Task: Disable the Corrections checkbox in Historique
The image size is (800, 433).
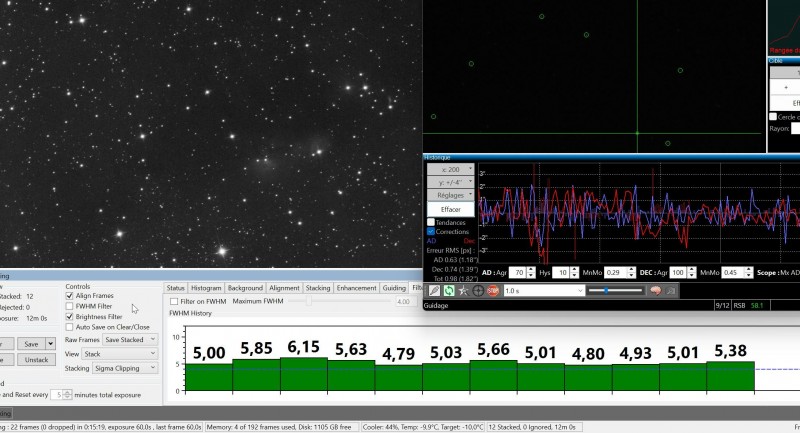Action: (431, 232)
